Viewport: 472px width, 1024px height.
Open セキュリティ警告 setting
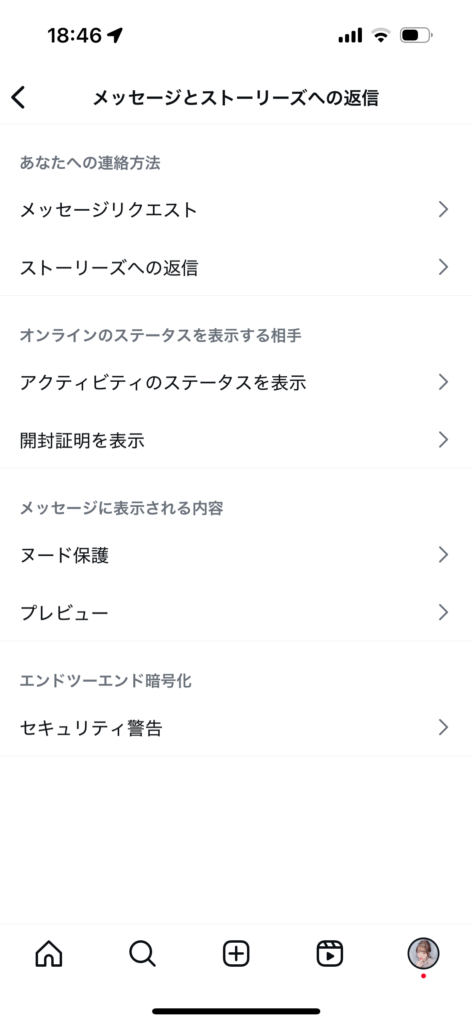pyautogui.click(x=236, y=728)
